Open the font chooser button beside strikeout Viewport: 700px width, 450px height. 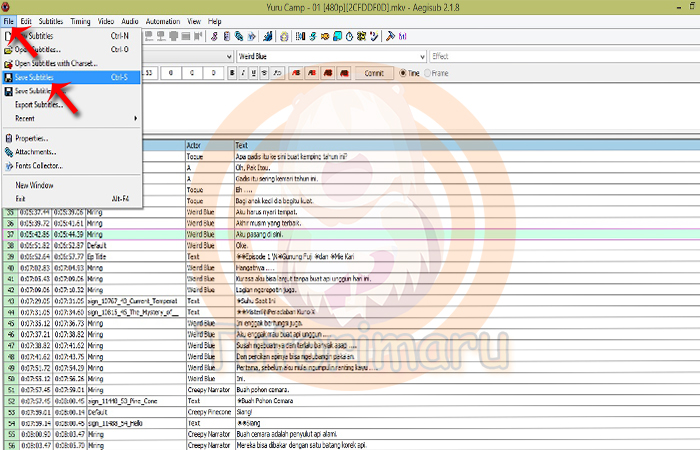click(277, 73)
